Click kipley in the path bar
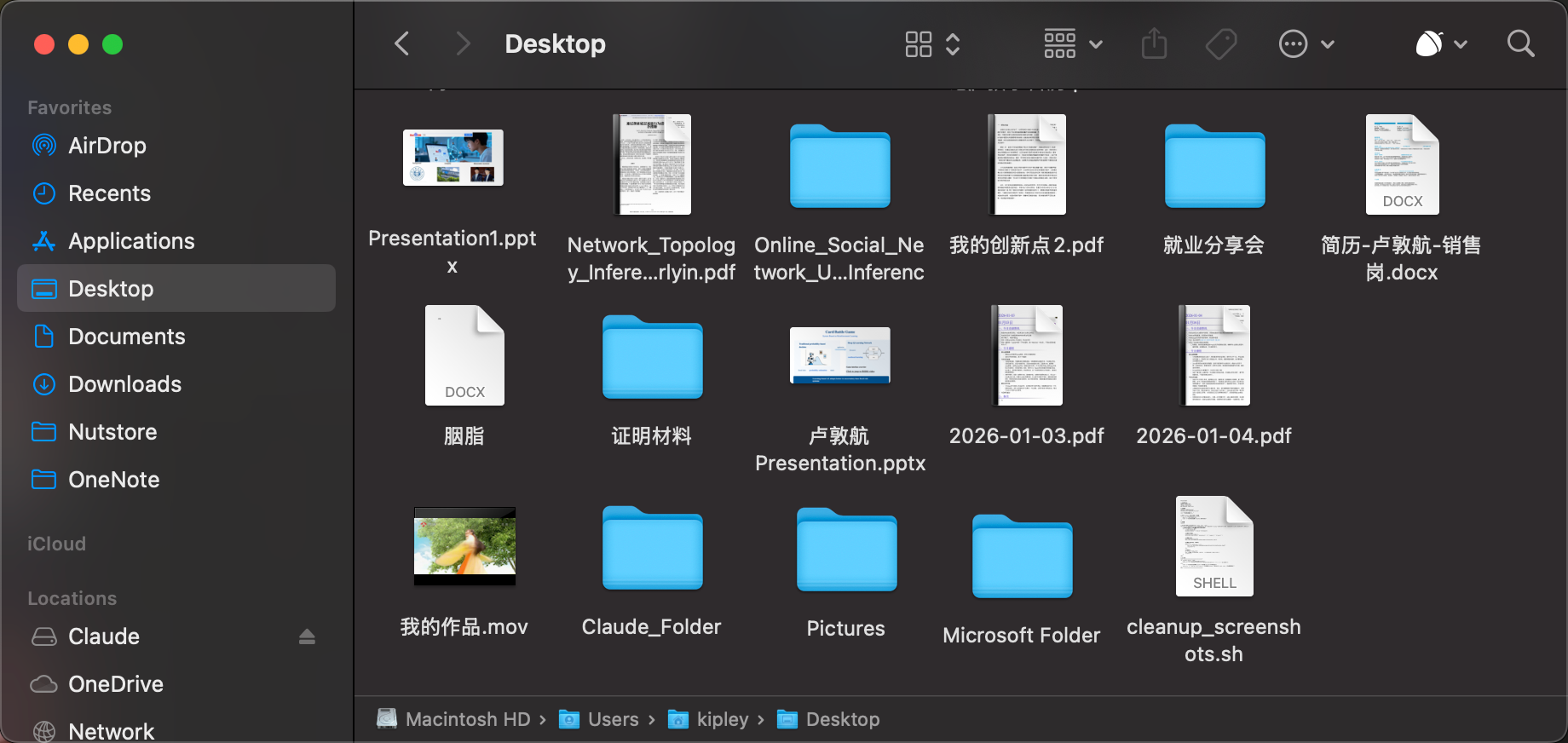Screen dimensions: 1568x743 coord(722,719)
